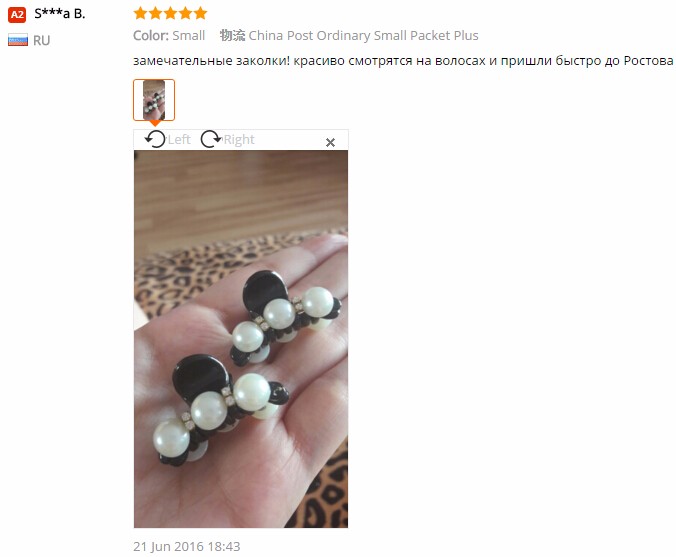
Task: Click the Russian review comment text
Action: 403,61
